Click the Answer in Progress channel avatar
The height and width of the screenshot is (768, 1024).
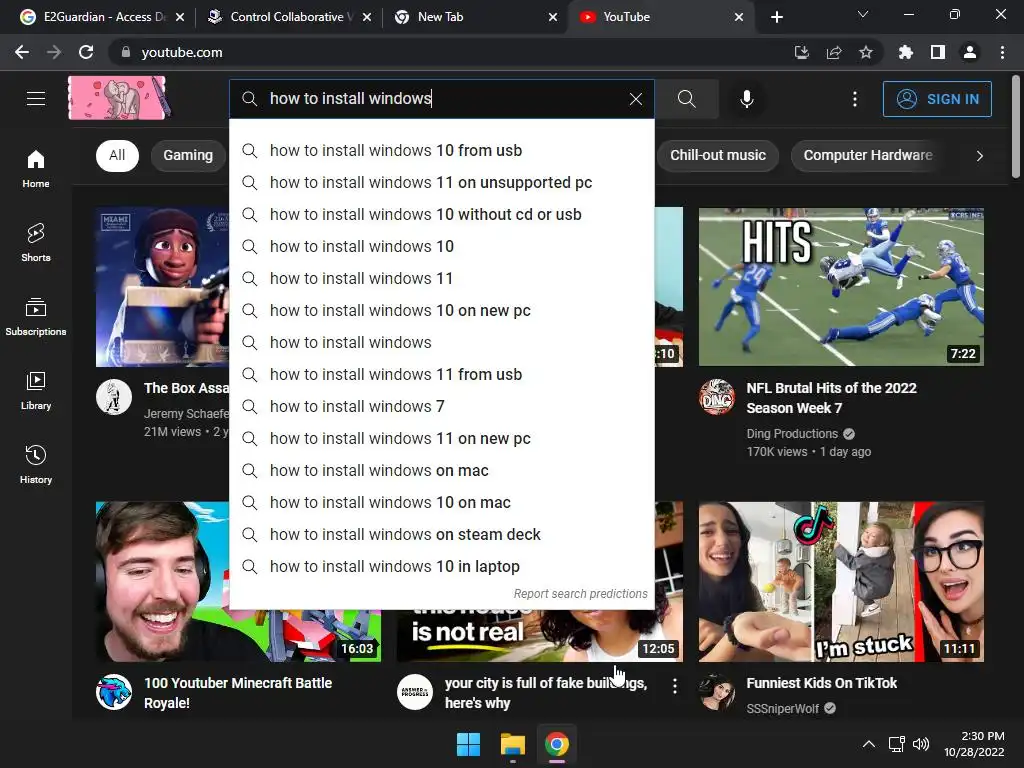[x=415, y=692]
